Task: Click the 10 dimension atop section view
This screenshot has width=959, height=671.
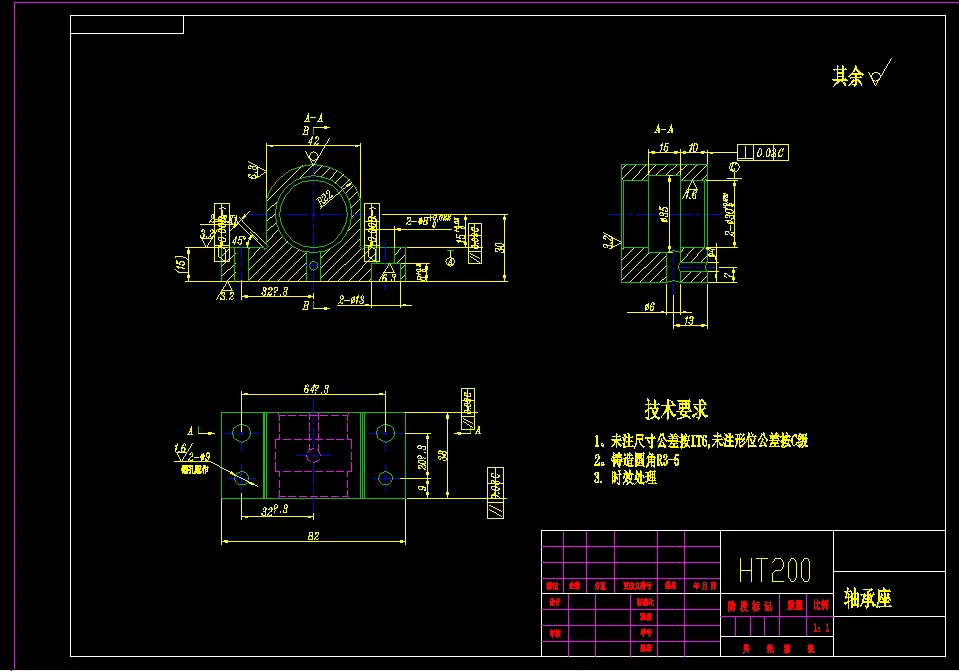Action: click(x=693, y=147)
